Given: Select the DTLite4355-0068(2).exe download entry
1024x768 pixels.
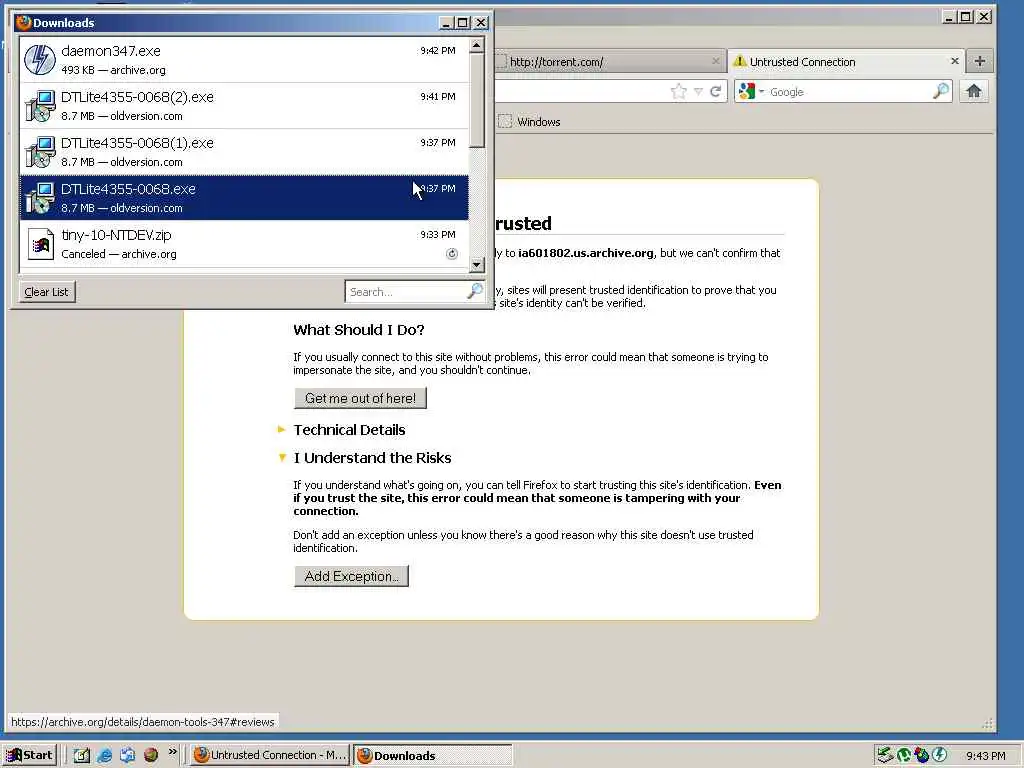Looking at the screenshot, I should (244, 106).
